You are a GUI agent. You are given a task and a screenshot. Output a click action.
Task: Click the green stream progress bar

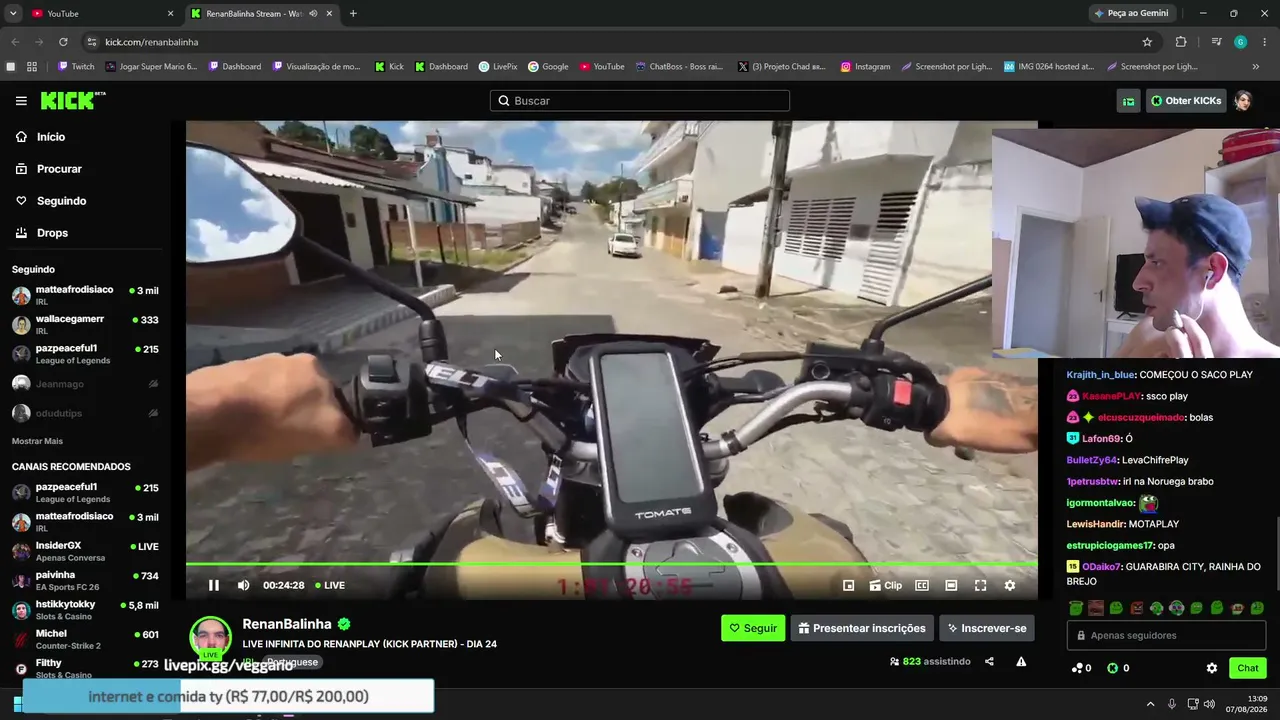point(611,565)
